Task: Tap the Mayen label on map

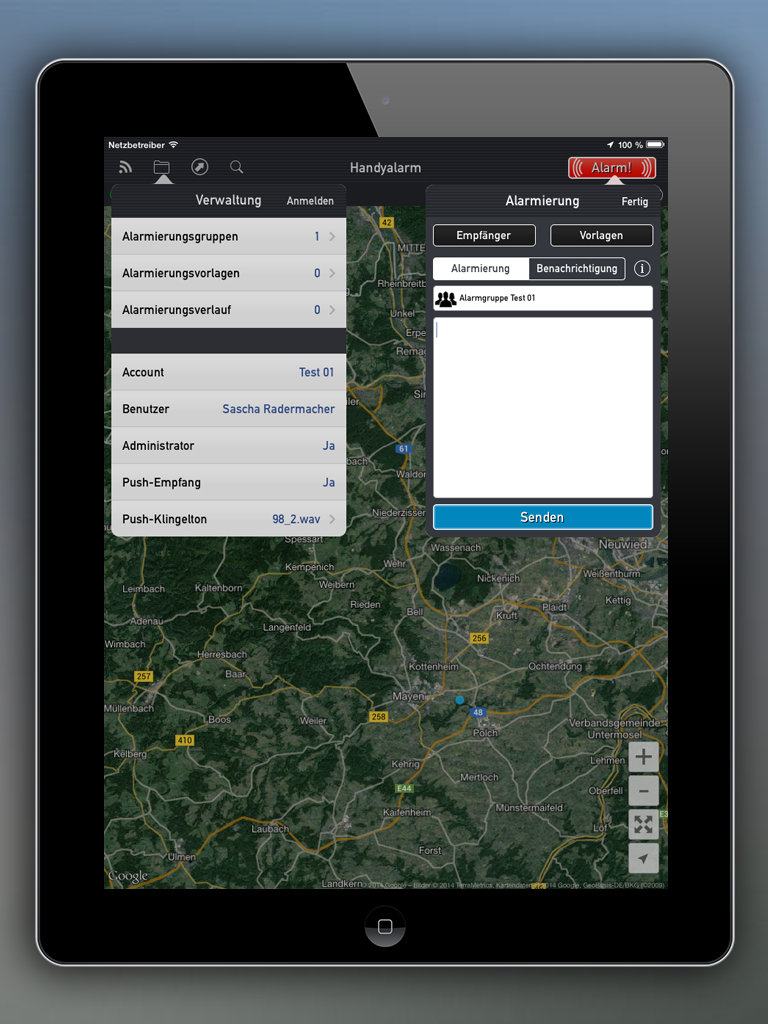Action: [408, 697]
